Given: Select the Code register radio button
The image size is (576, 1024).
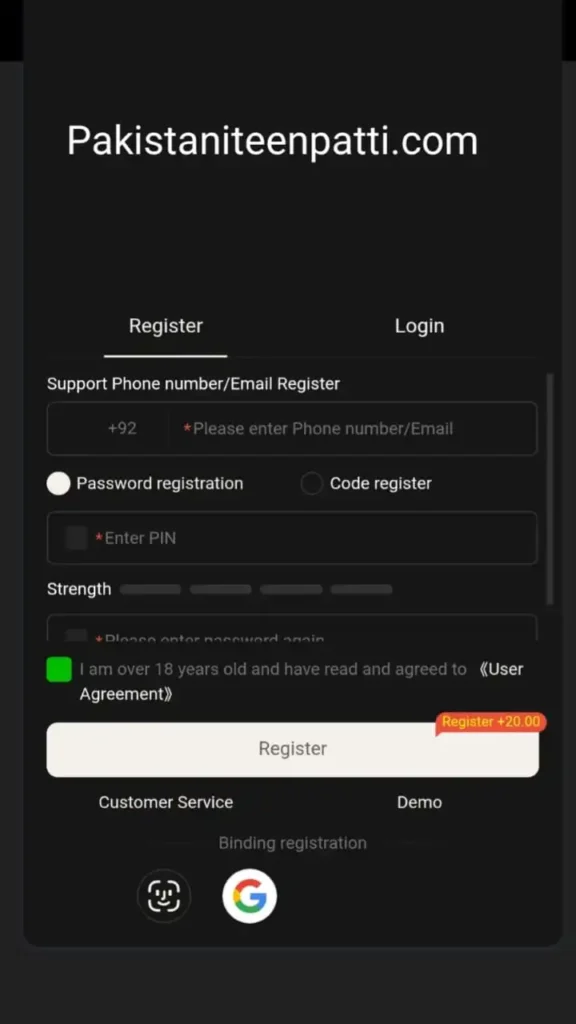Looking at the screenshot, I should tap(312, 483).
